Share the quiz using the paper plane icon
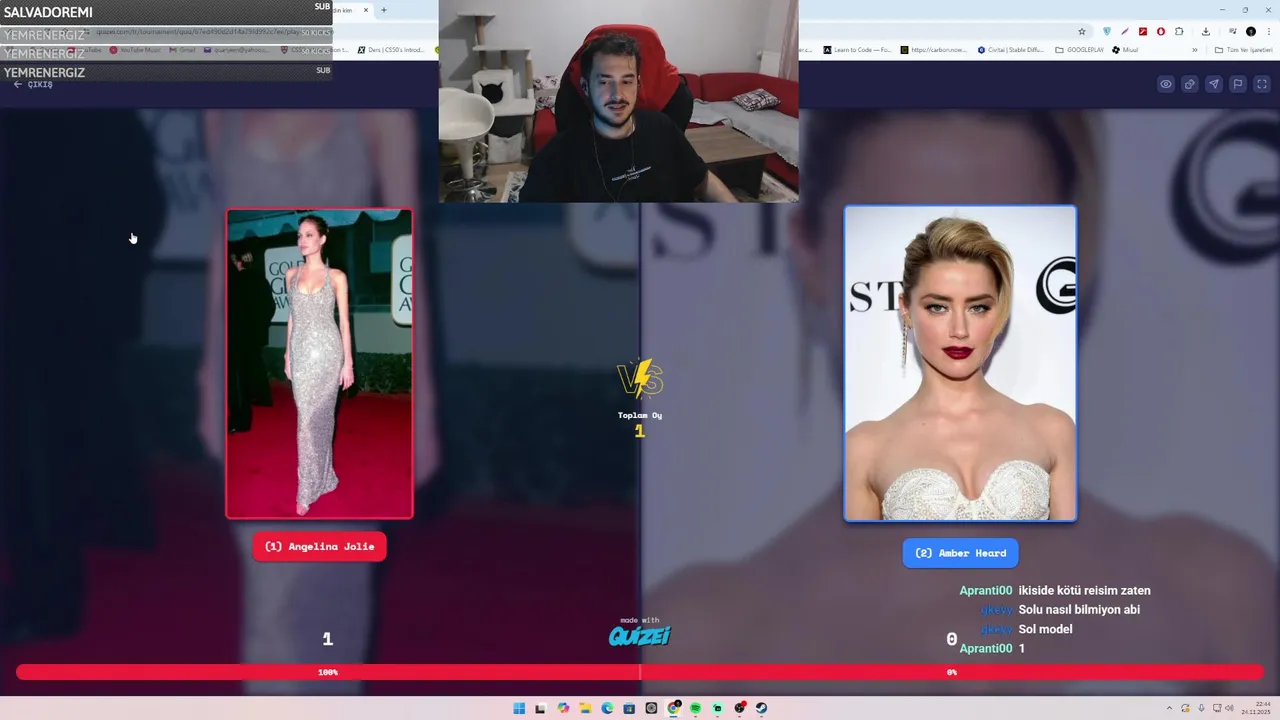This screenshot has height=720, width=1280. pyautogui.click(x=1214, y=84)
